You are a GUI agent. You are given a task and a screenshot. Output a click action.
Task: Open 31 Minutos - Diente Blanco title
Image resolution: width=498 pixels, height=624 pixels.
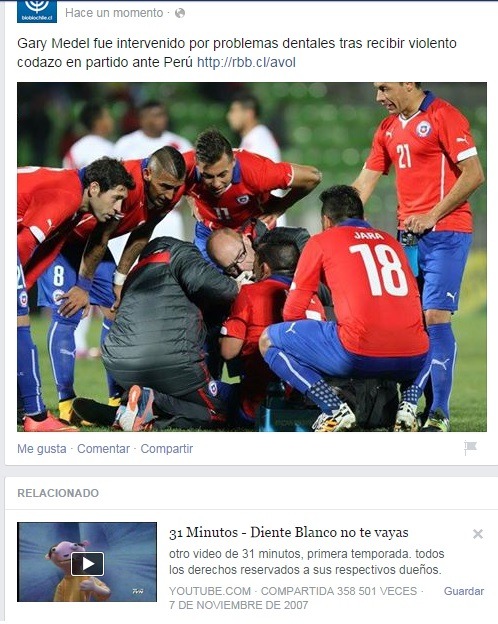coord(289,532)
